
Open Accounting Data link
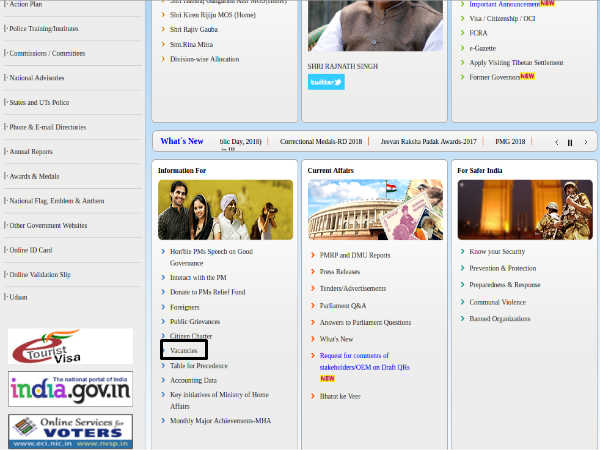[x=193, y=380]
